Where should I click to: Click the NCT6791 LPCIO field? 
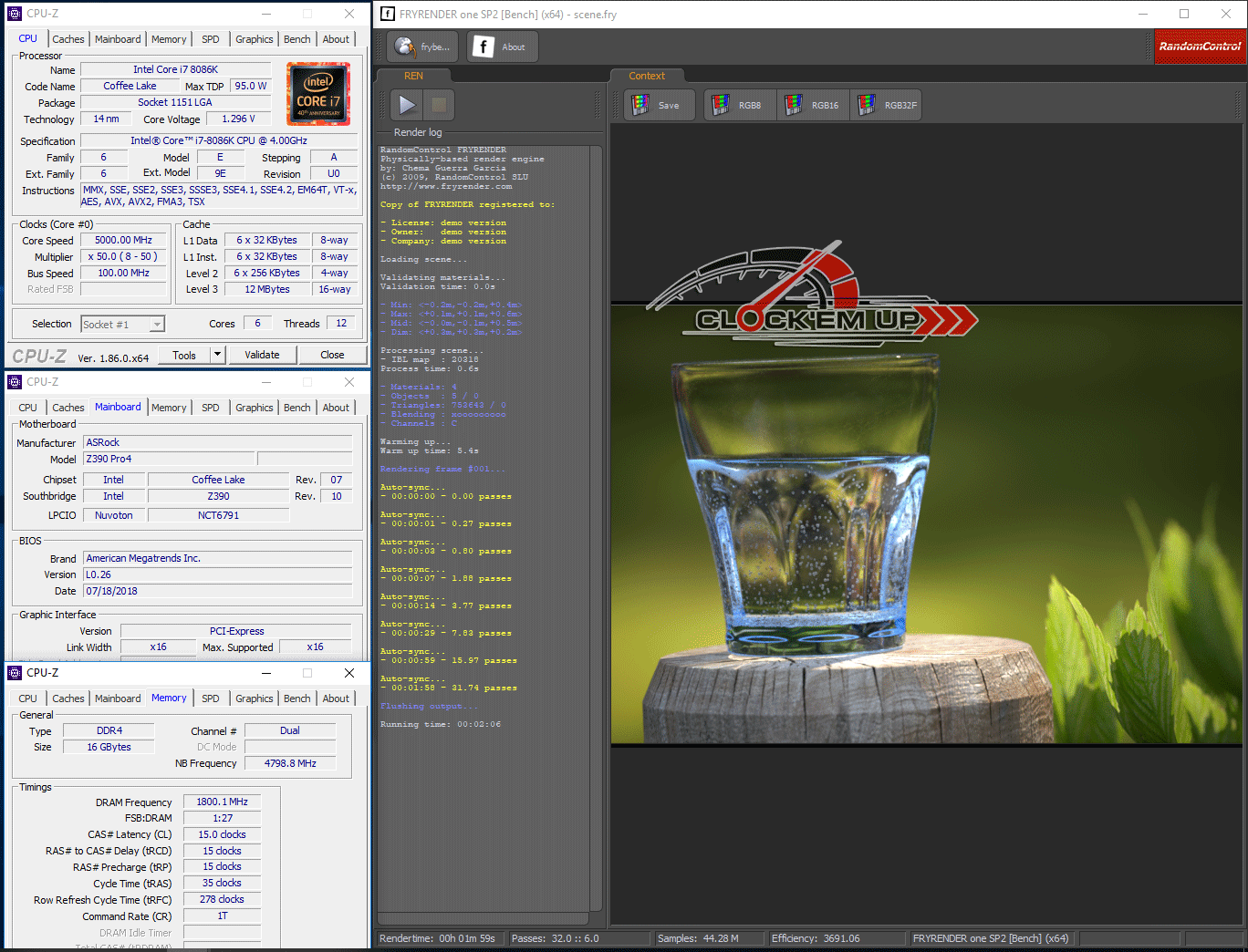pyautogui.click(x=219, y=515)
